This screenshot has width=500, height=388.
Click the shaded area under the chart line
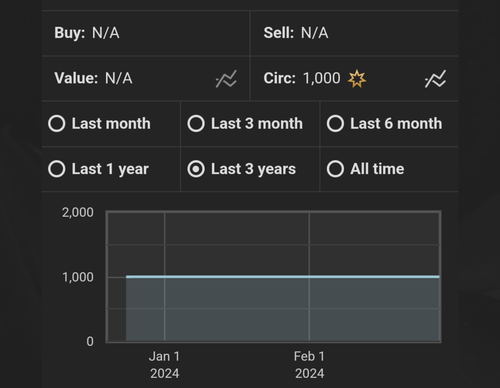click(x=283, y=310)
